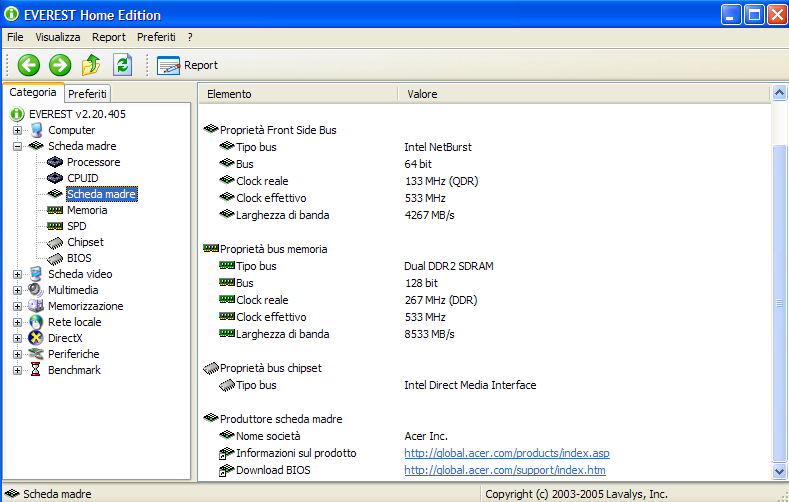The width and height of the screenshot is (789, 502).
Task: Click the Rete locale globe icon
Action: (36, 322)
